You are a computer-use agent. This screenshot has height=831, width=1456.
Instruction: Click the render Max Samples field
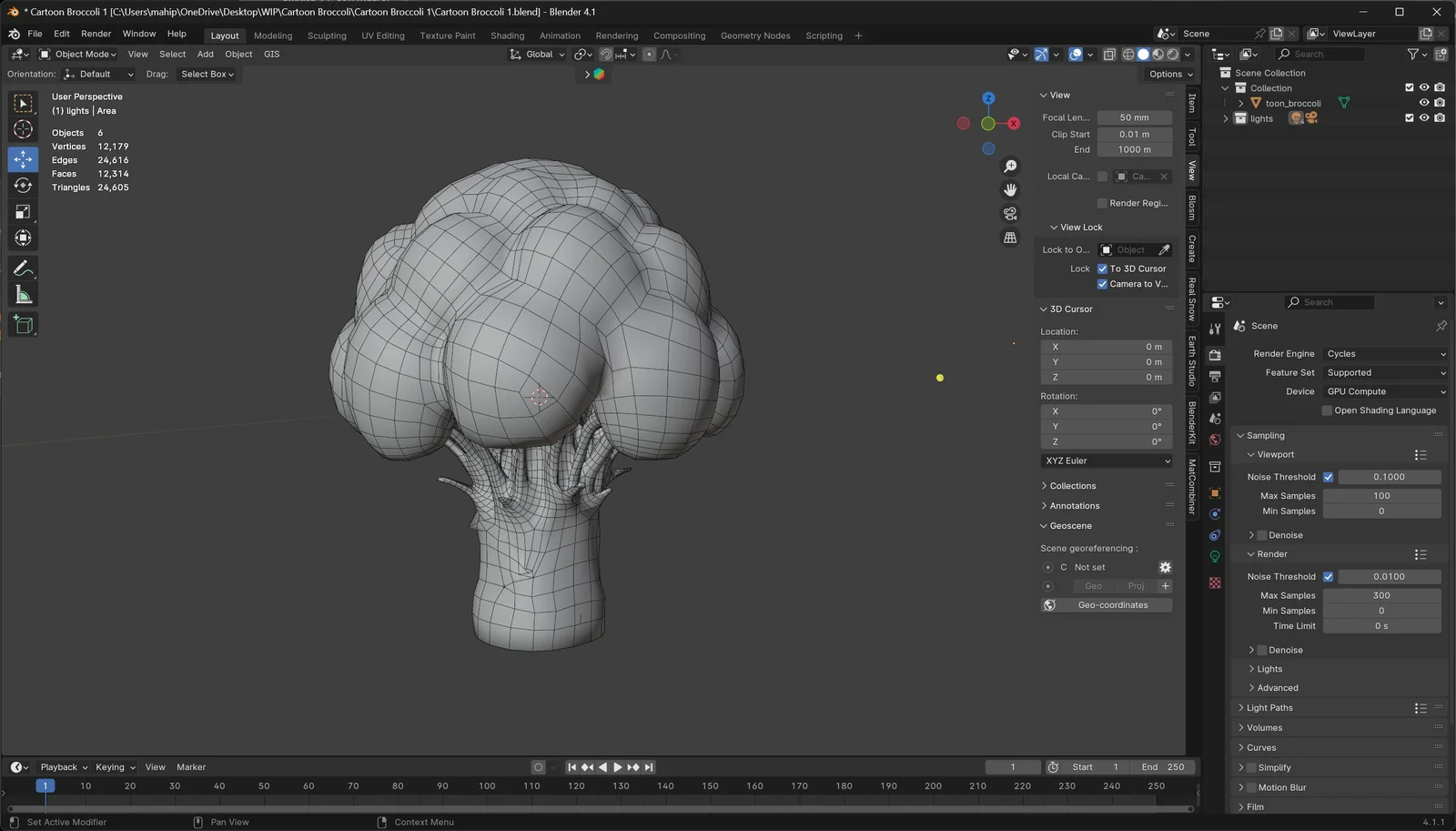click(1380, 595)
